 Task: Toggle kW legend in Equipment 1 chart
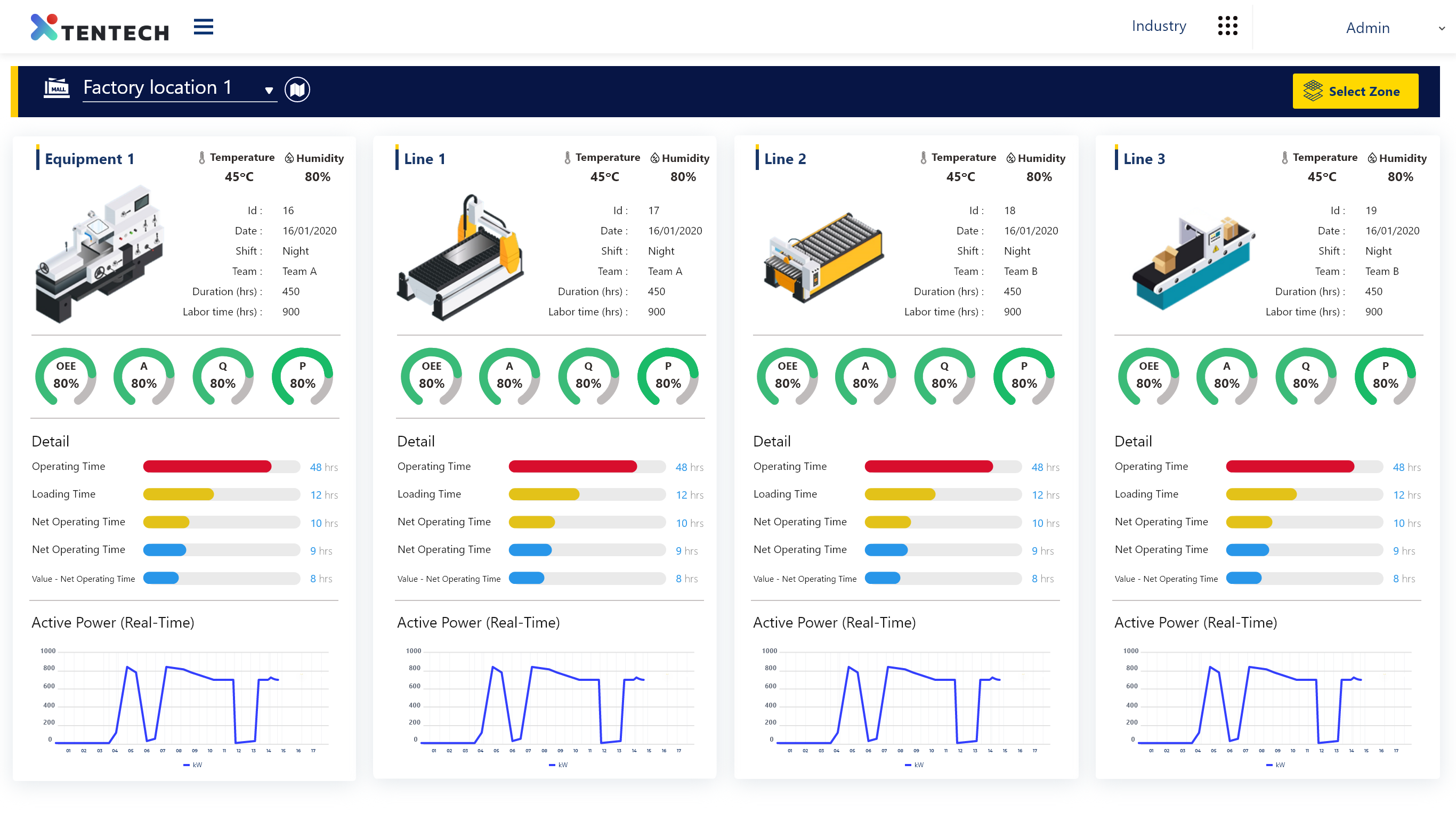click(x=193, y=765)
